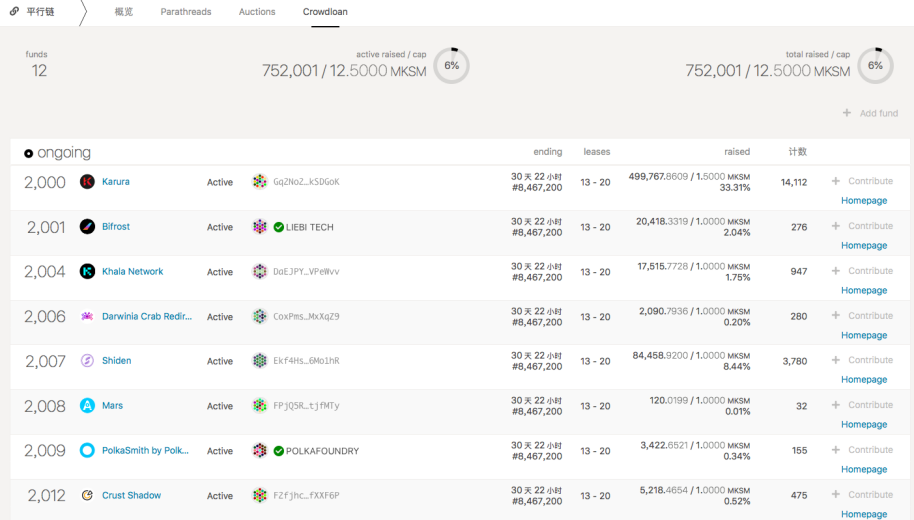Image resolution: width=914 pixels, height=520 pixels.
Task: Click the ongoing section bullet icon
Action: click(29, 153)
